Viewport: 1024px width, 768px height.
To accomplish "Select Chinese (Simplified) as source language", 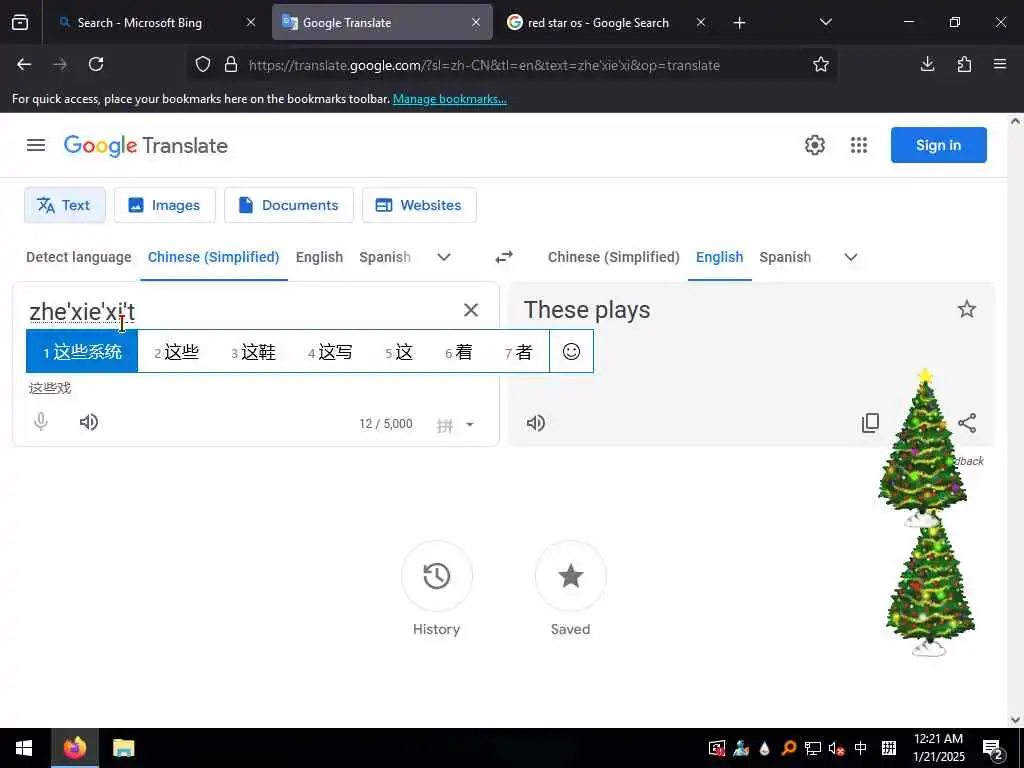I will 214,257.
